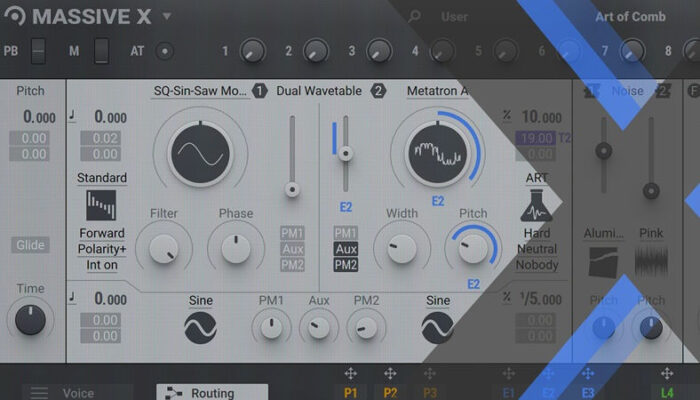
Task: Open the Metatron wavetable selector
Action: tap(438, 91)
